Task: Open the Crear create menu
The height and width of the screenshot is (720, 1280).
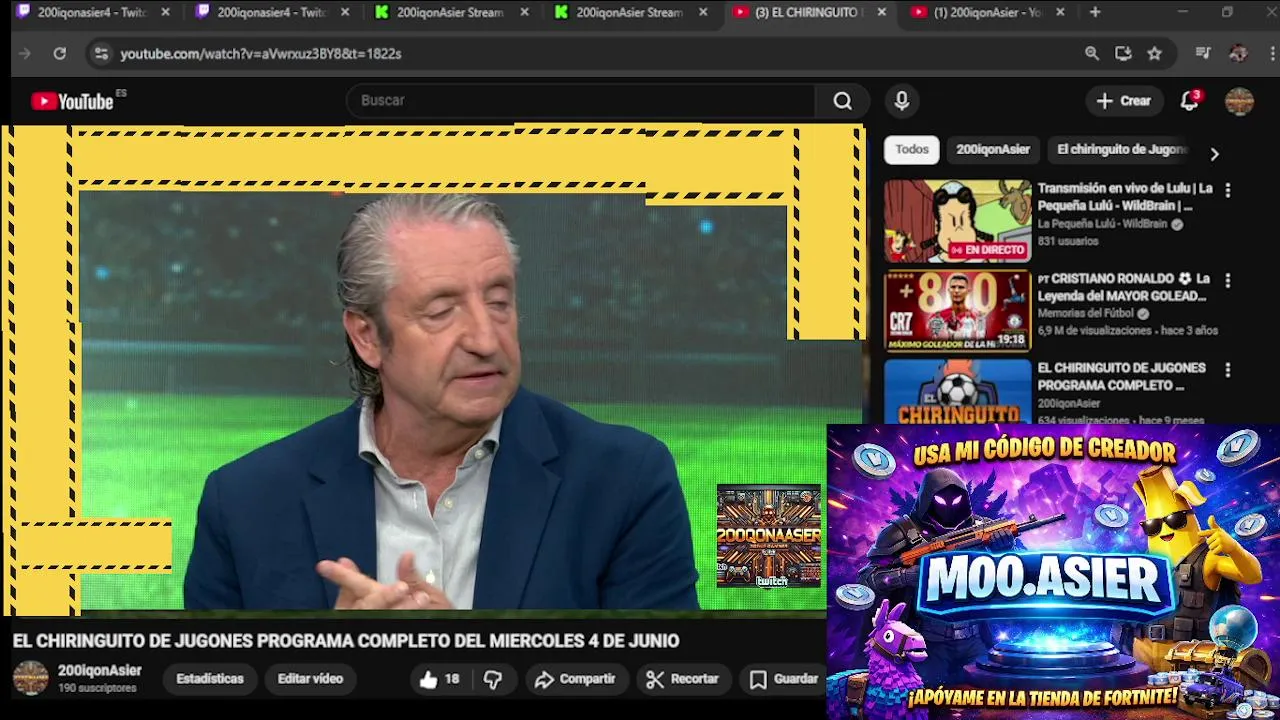Action: click(1123, 101)
